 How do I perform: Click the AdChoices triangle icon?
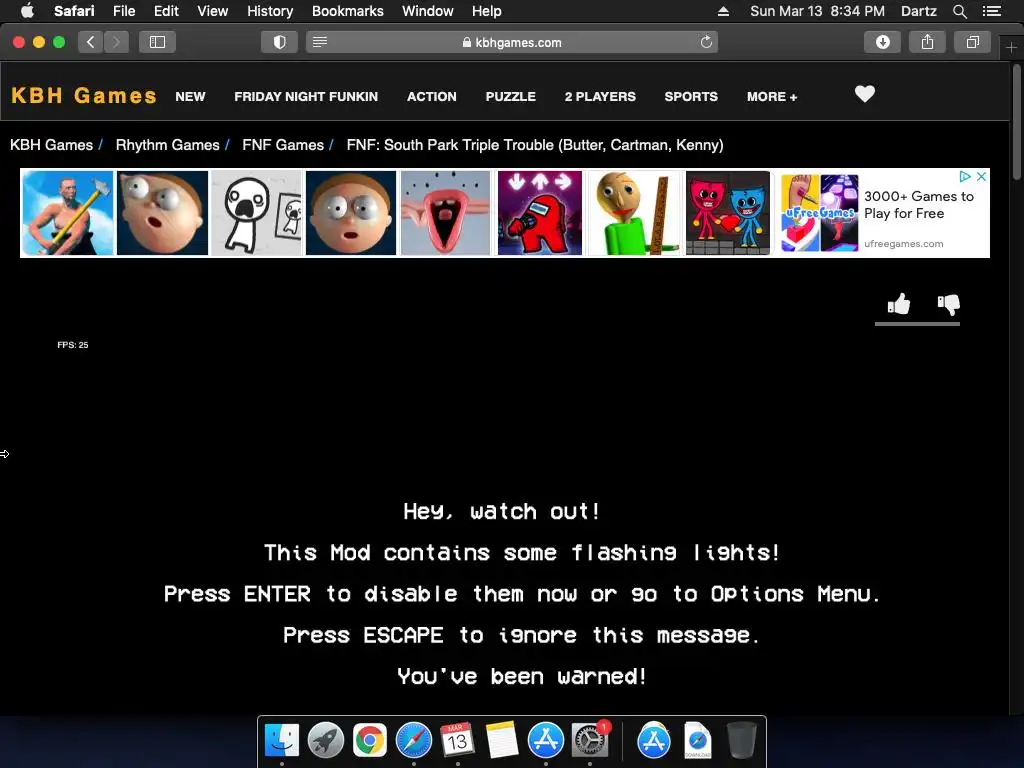965,176
